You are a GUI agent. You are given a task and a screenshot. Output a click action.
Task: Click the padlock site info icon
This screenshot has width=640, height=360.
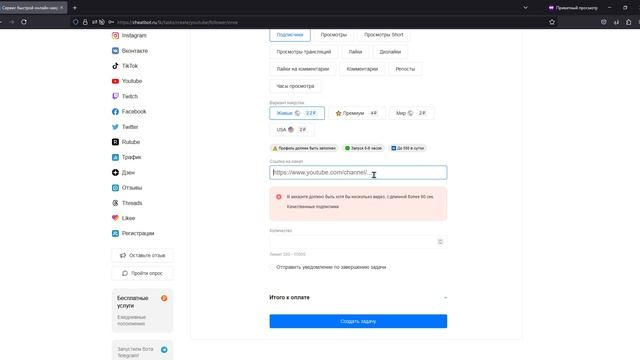85,22
